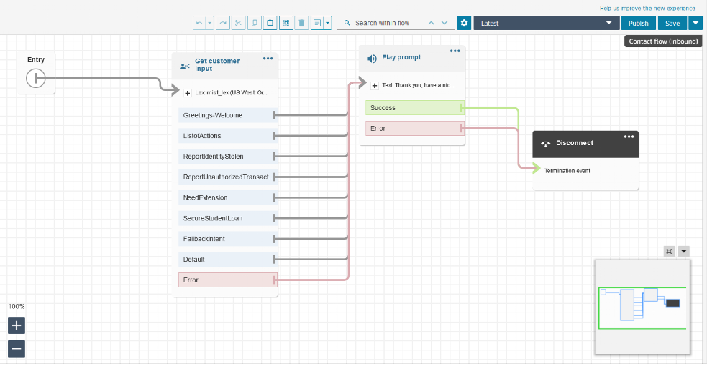Open Get customer input block menu
This screenshot has width=708, height=366.
click(x=268, y=58)
